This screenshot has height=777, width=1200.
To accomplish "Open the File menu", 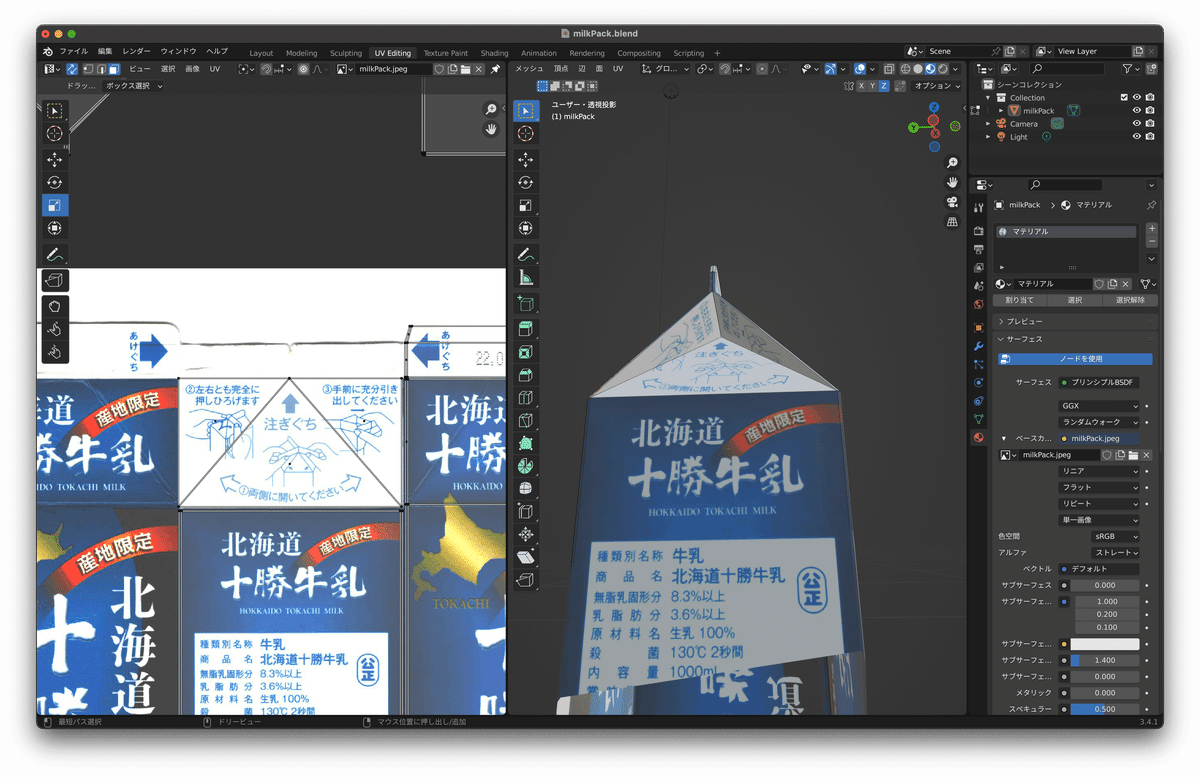I will pyautogui.click(x=73, y=51).
